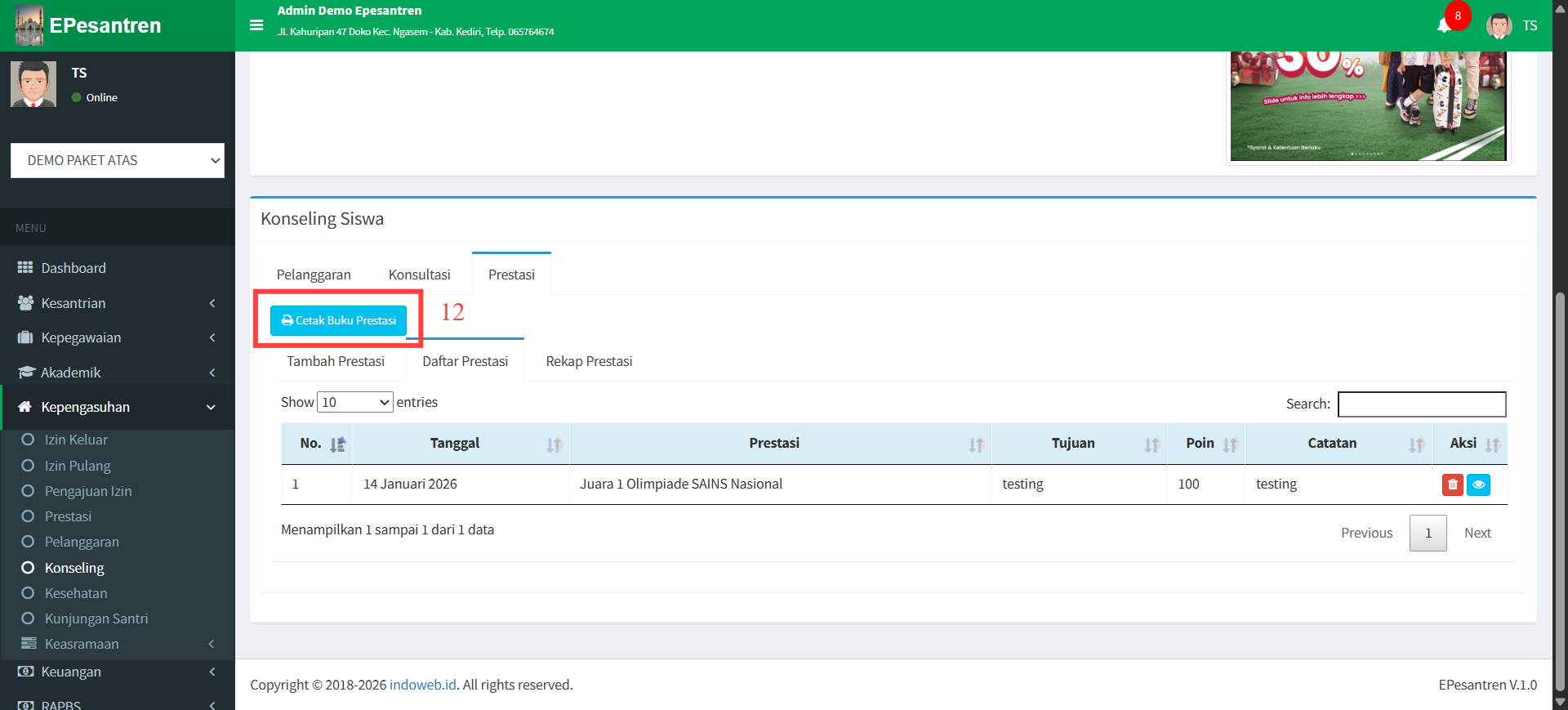Click the Search input field

coord(1421,404)
